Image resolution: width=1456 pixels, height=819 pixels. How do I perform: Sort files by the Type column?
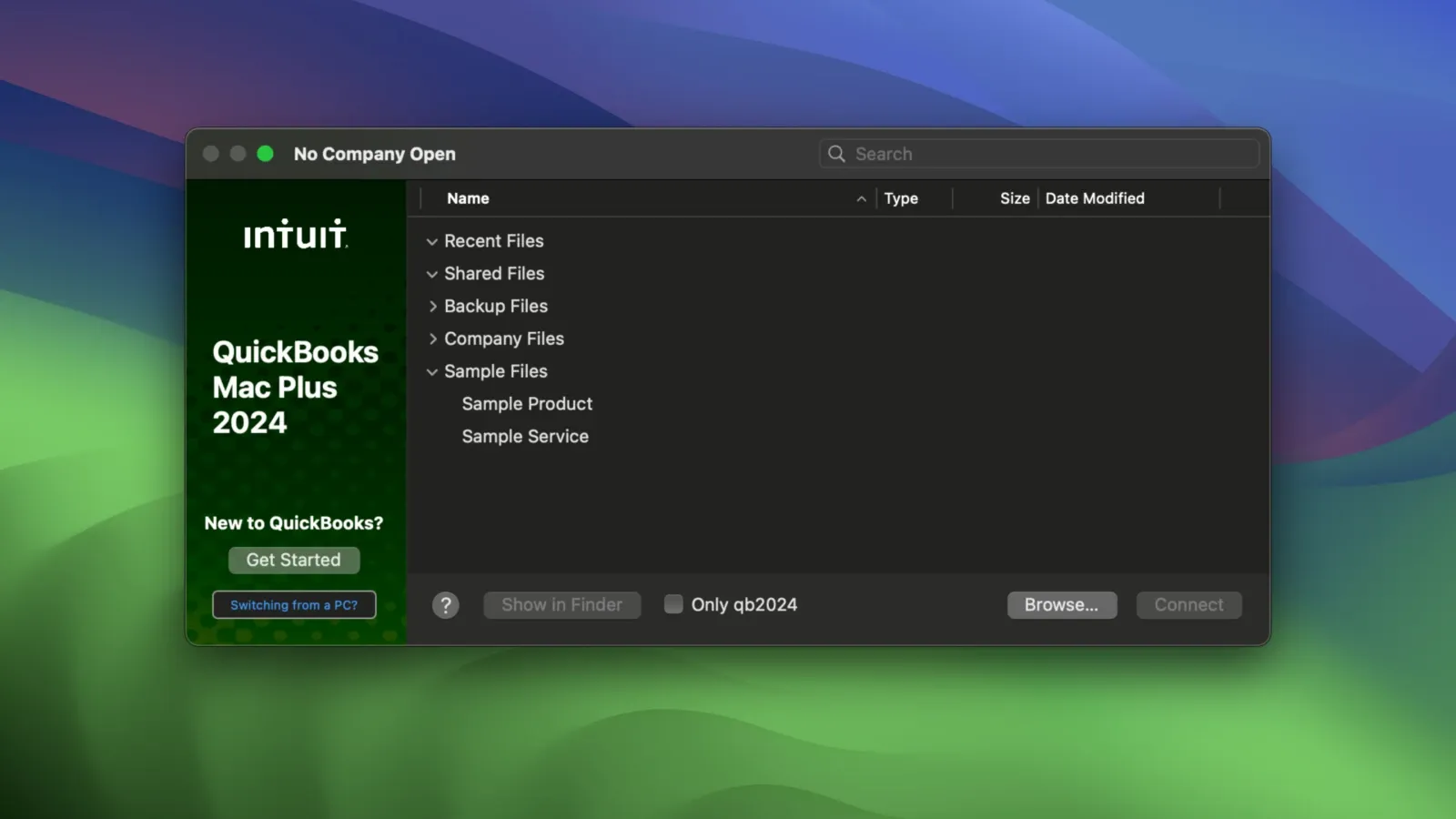point(900,197)
